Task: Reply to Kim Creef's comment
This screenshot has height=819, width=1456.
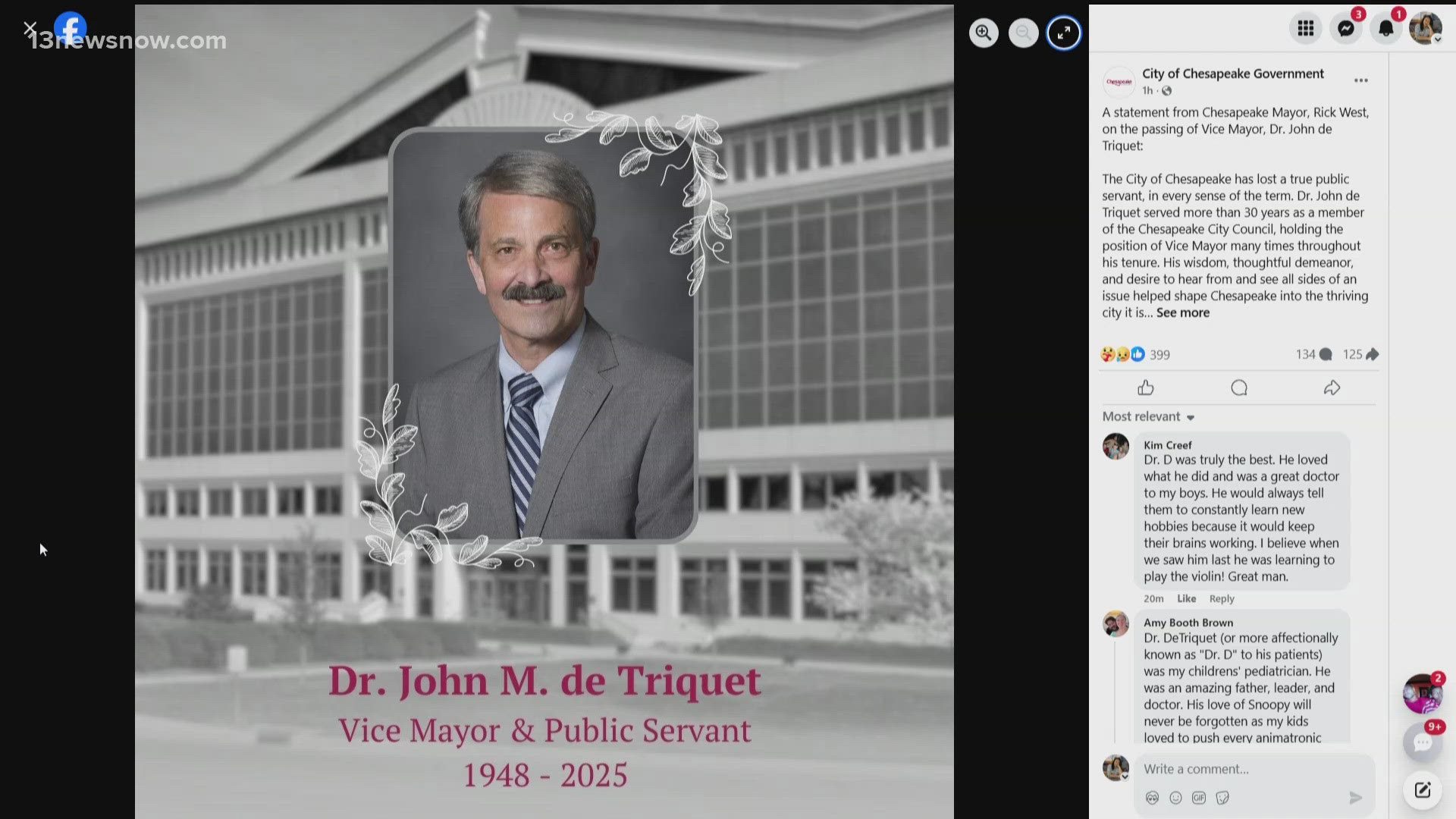Action: pos(1221,598)
